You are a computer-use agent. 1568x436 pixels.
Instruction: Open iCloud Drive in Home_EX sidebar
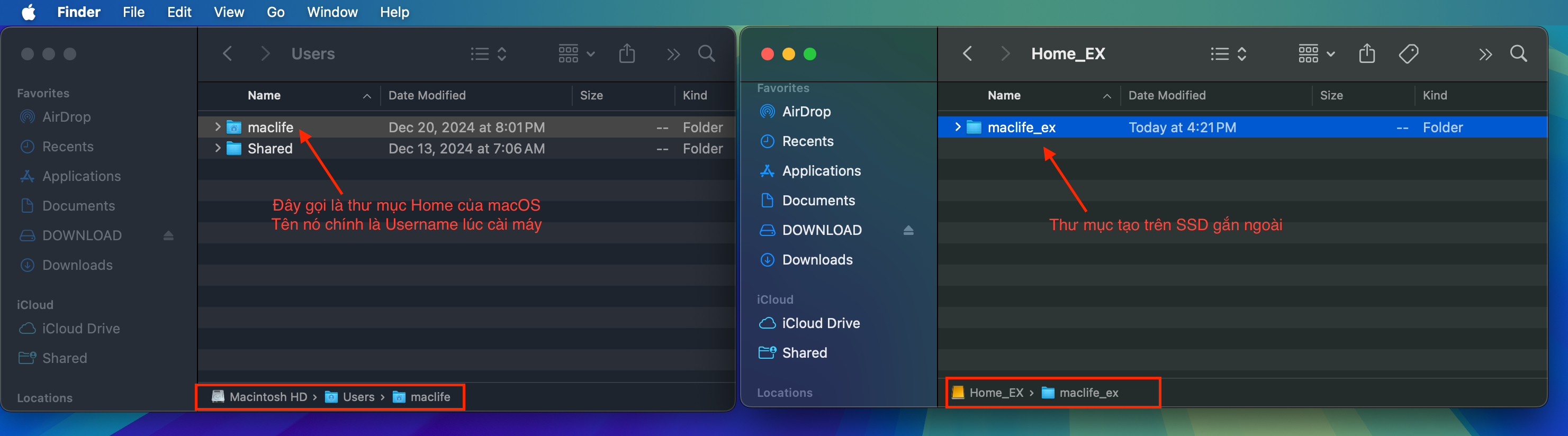coord(820,323)
